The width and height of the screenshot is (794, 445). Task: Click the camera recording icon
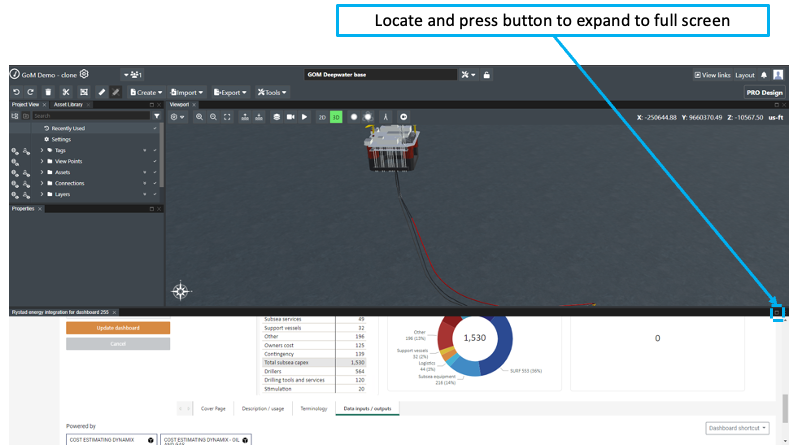click(291, 117)
